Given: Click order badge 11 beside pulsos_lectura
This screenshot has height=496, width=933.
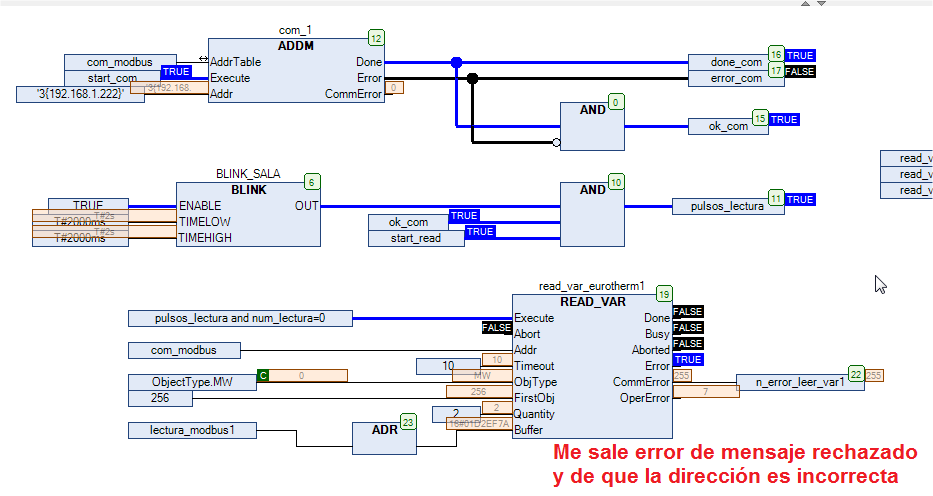Looking at the screenshot, I should pos(776,198).
